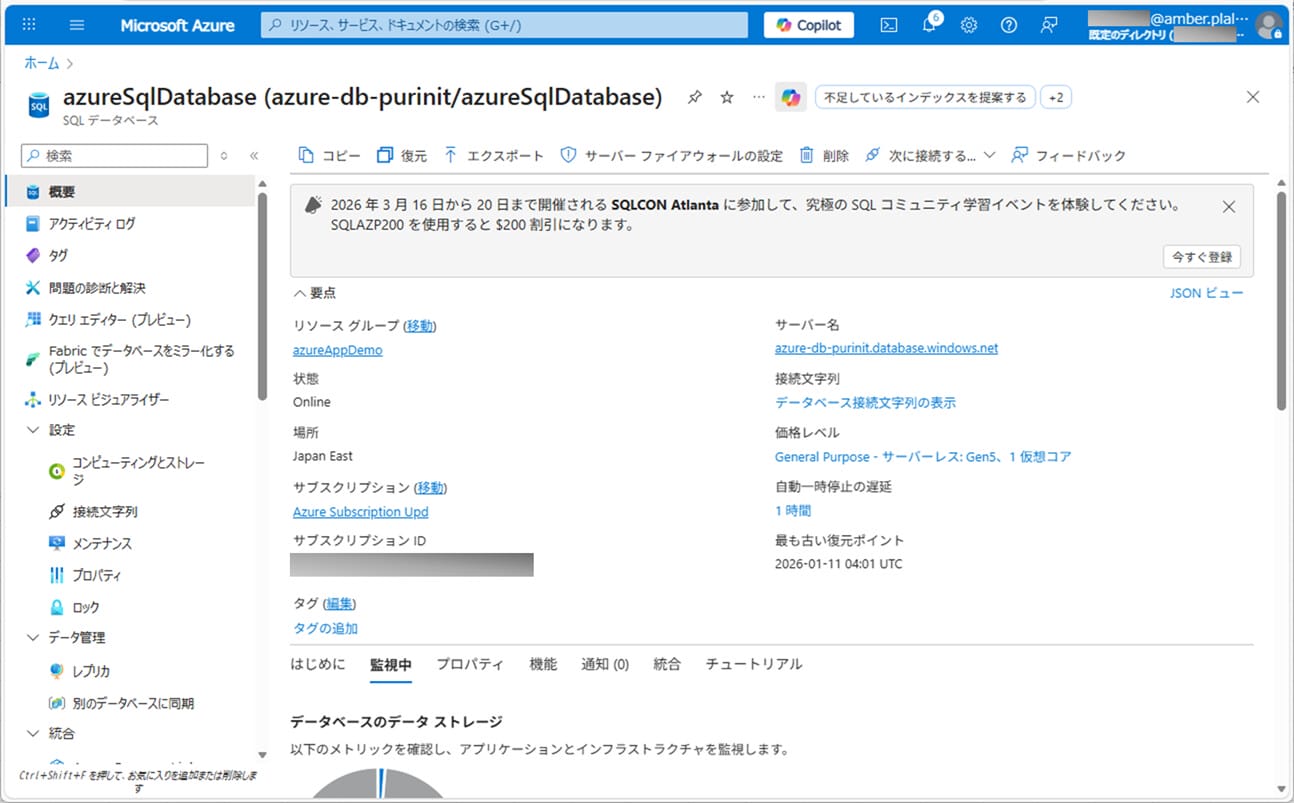Viewport: 1294px width, 803px height.
Task: Collapse the 要点 essentials section
Action: [x=299, y=293]
